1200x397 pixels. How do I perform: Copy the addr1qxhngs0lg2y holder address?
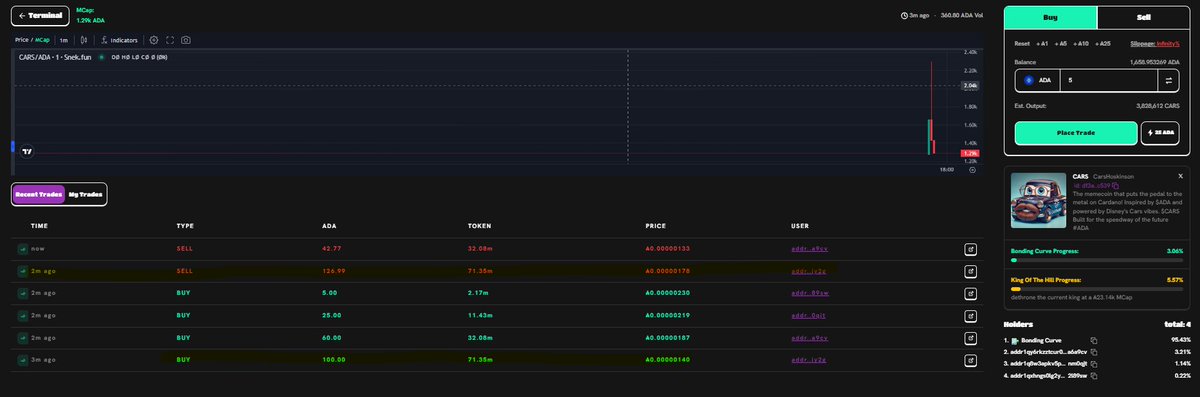pos(1094,376)
